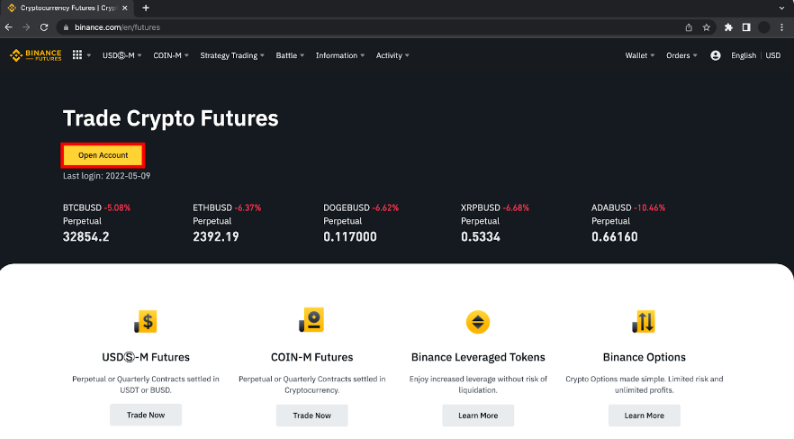Viewport: 794px width, 439px height.
Task: Click the Binance Futures logo
Action: click(35, 55)
